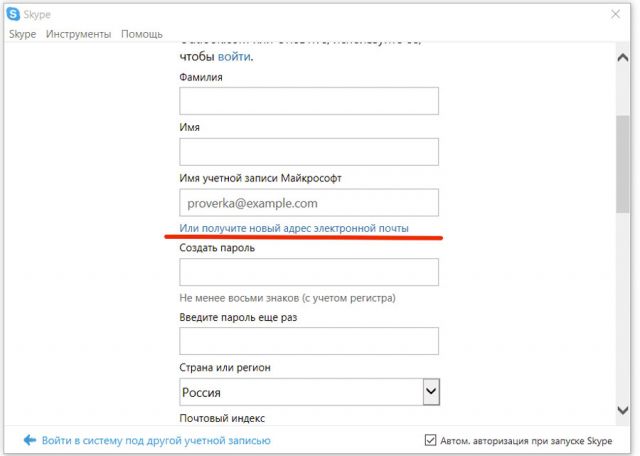Click the scrollbar down arrow
The width and height of the screenshot is (640, 456).
click(623, 409)
